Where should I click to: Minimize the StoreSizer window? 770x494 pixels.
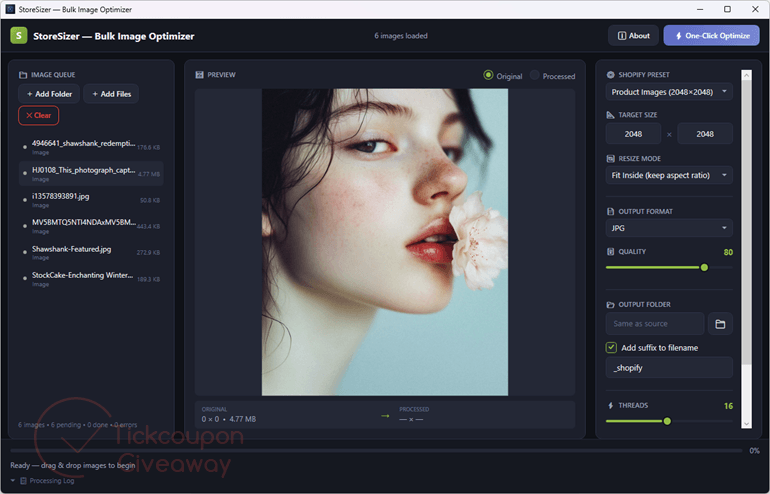pyautogui.click(x=700, y=9)
